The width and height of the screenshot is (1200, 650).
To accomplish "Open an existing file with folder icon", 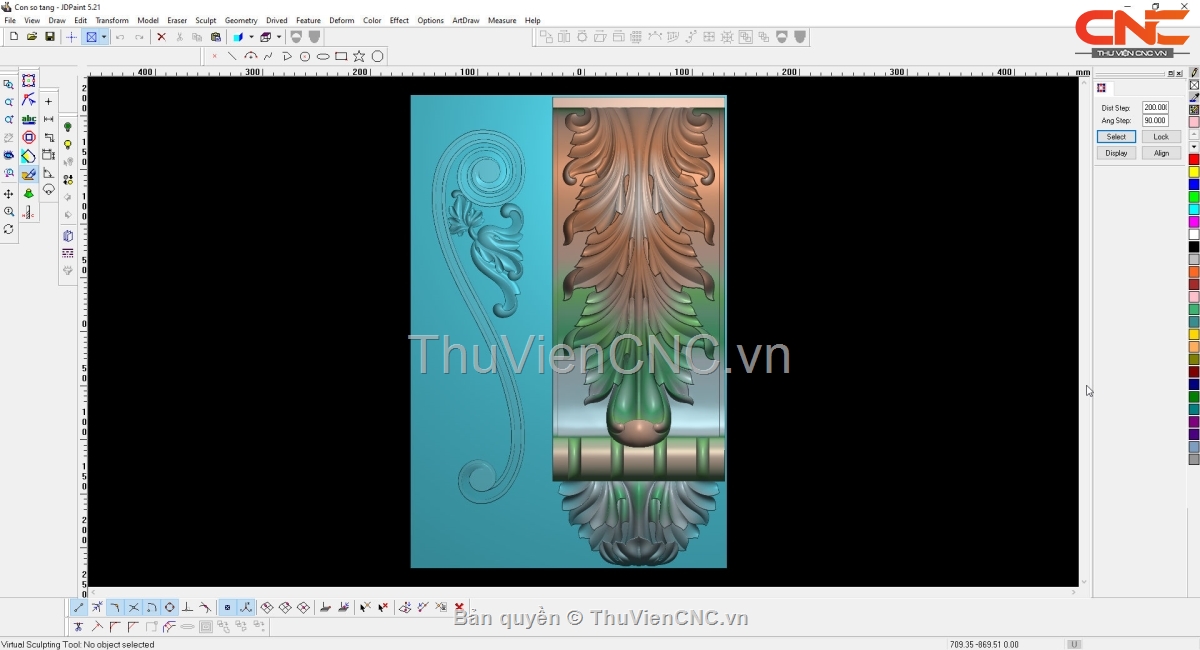I will (32, 37).
